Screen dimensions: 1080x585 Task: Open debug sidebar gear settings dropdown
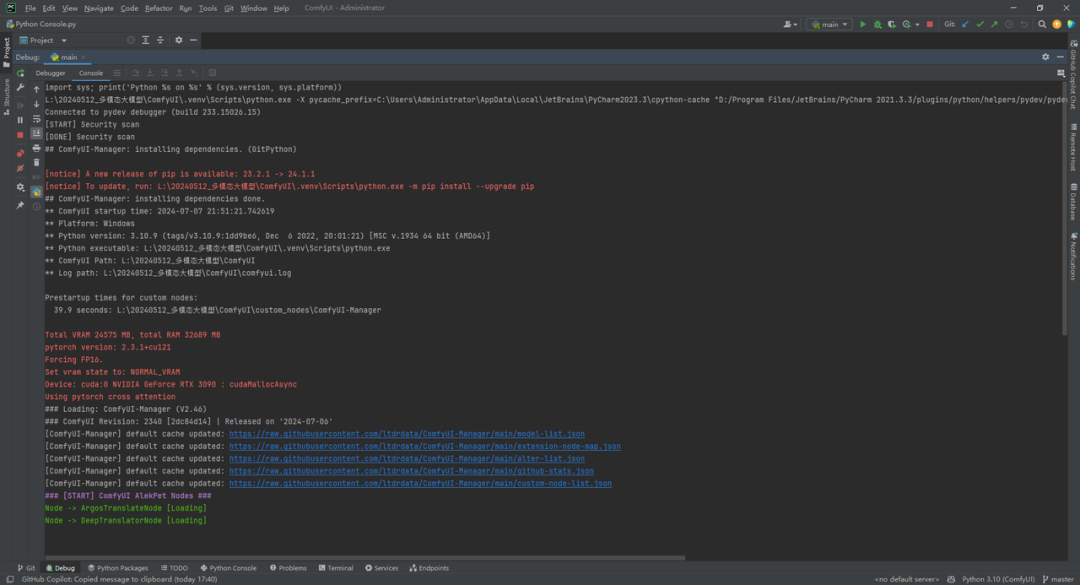pos(20,187)
